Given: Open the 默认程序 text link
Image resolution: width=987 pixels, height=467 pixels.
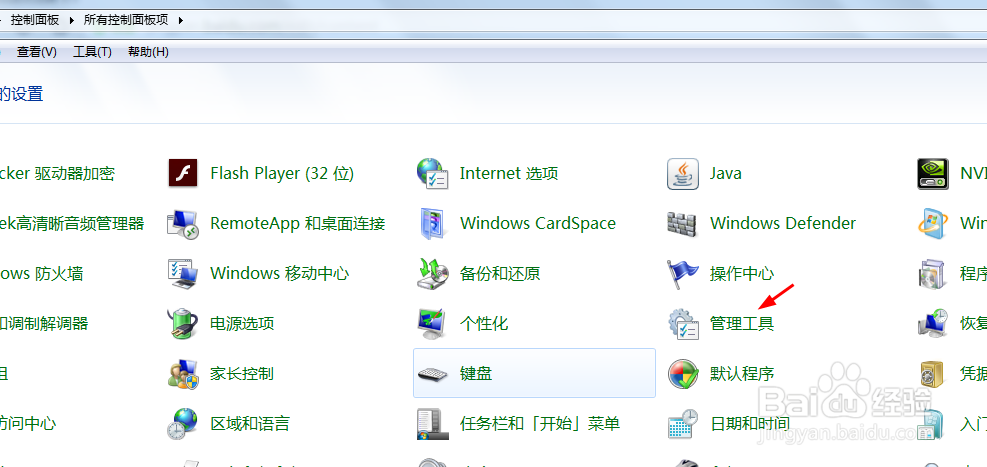Looking at the screenshot, I should point(742,374).
